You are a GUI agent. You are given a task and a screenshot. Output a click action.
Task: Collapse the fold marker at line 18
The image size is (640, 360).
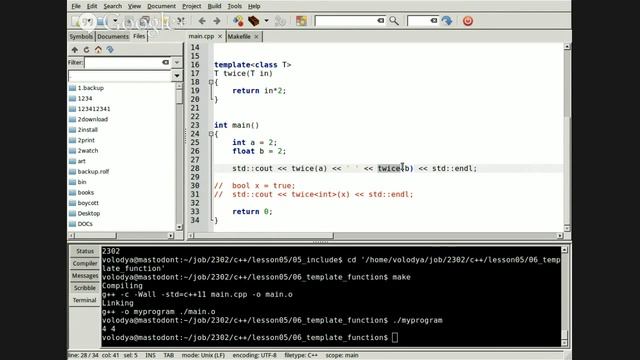(211, 82)
